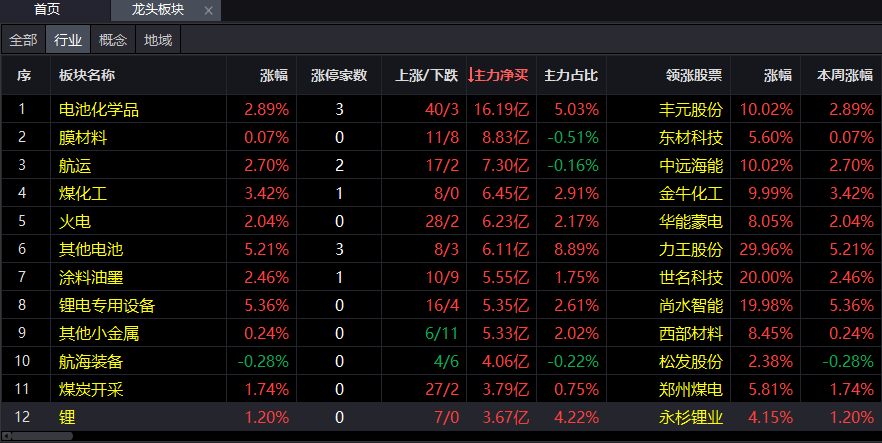Sort by 主力占比 column header

pos(571,75)
